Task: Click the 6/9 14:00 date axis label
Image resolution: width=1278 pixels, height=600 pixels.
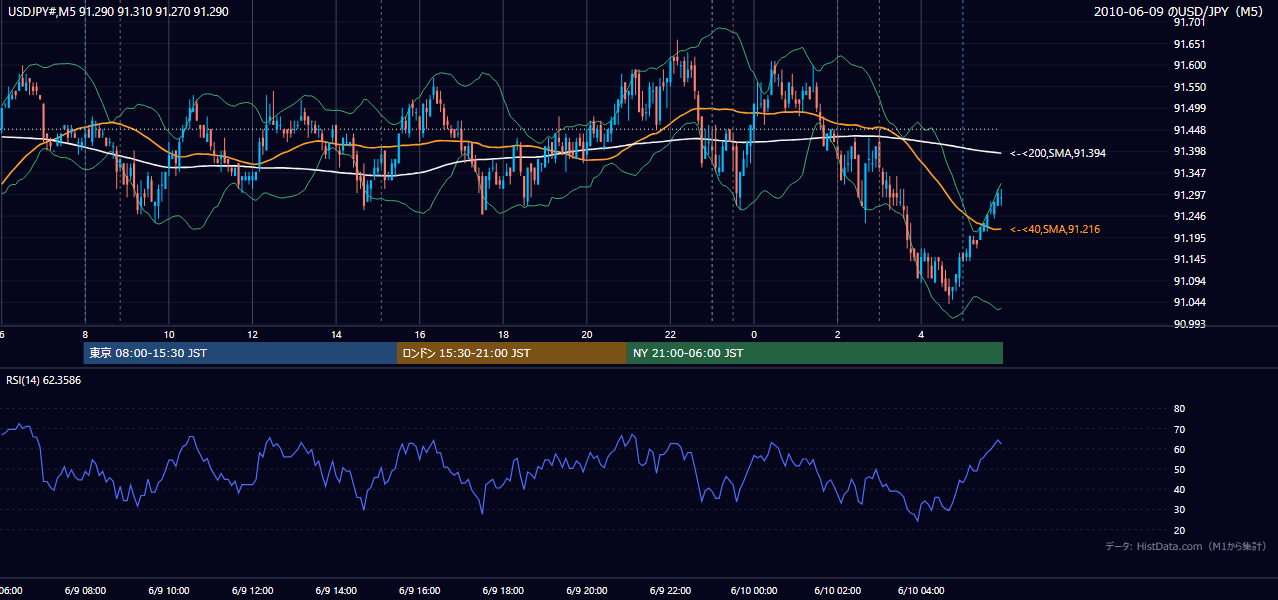Action: tap(336, 591)
